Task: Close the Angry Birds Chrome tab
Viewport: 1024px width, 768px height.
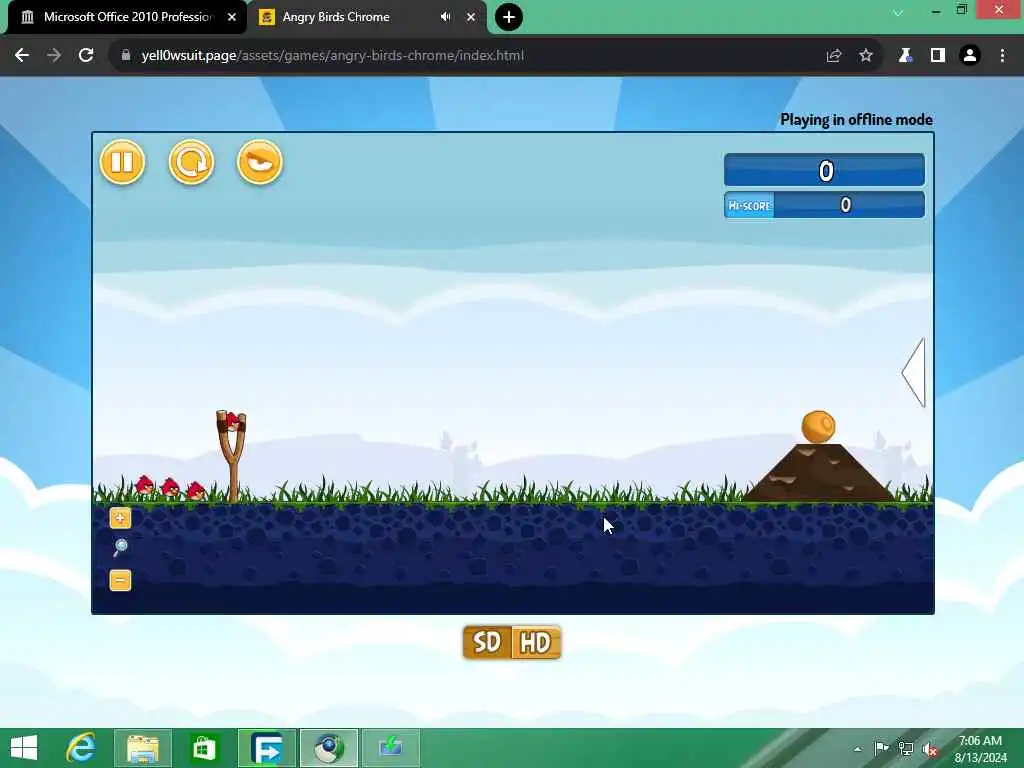Action: (471, 17)
